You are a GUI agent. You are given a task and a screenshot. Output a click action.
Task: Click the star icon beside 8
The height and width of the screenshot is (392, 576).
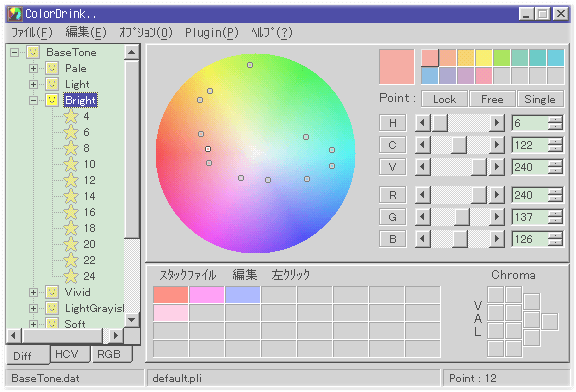(x=71, y=148)
